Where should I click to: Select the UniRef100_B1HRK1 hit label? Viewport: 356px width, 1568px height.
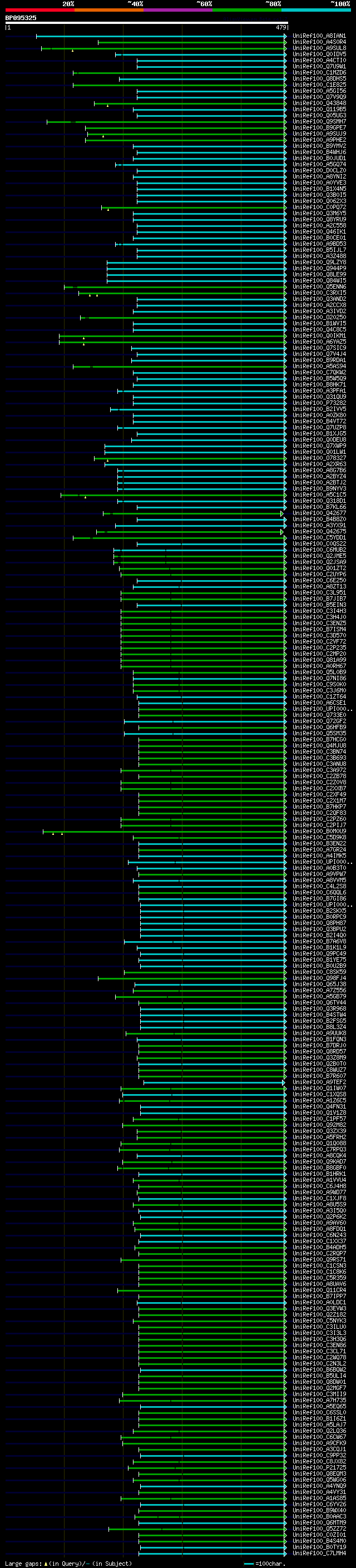[x=319, y=1174]
